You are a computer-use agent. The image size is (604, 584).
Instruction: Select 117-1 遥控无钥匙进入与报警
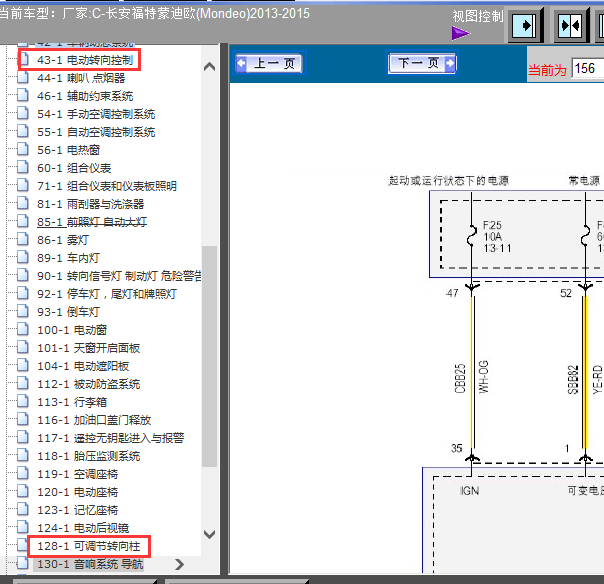pos(111,438)
